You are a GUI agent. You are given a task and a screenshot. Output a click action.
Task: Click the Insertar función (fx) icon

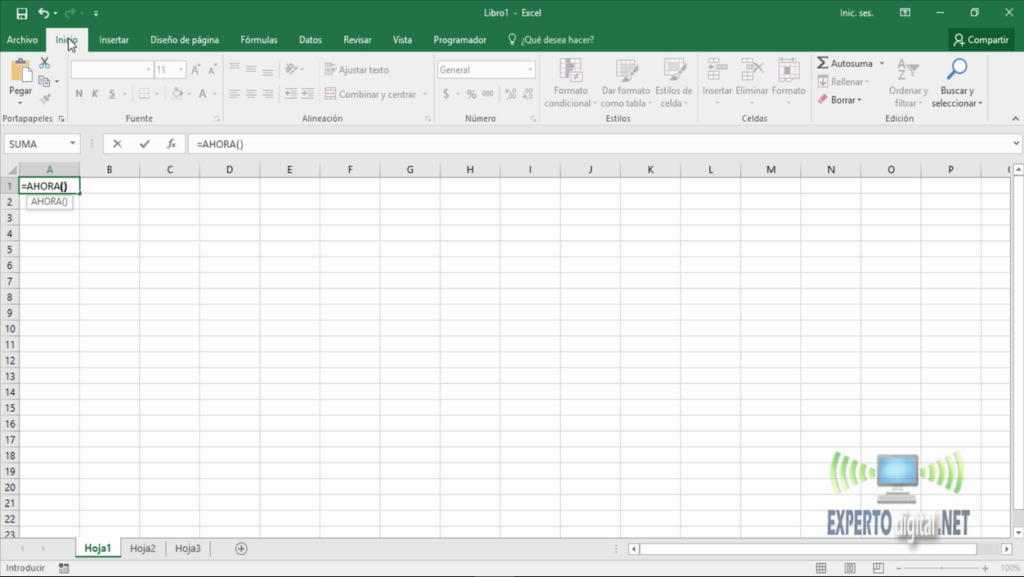coord(170,143)
